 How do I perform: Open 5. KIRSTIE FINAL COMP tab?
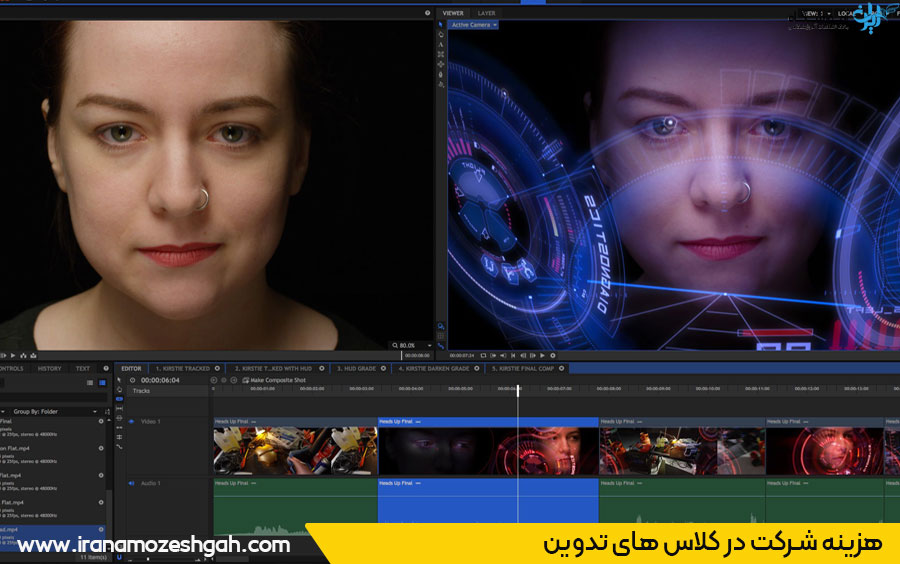coord(523,368)
